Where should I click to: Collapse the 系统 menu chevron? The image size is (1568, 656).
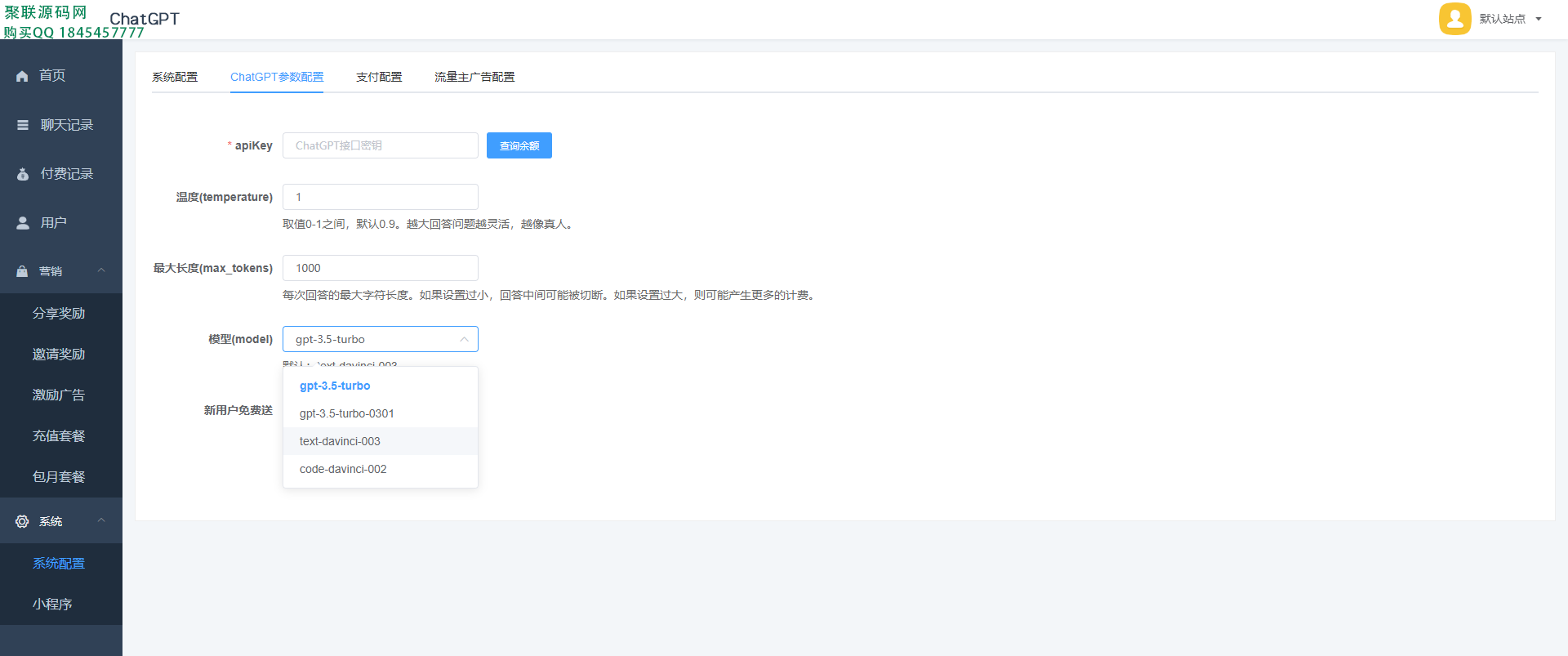point(101,520)
